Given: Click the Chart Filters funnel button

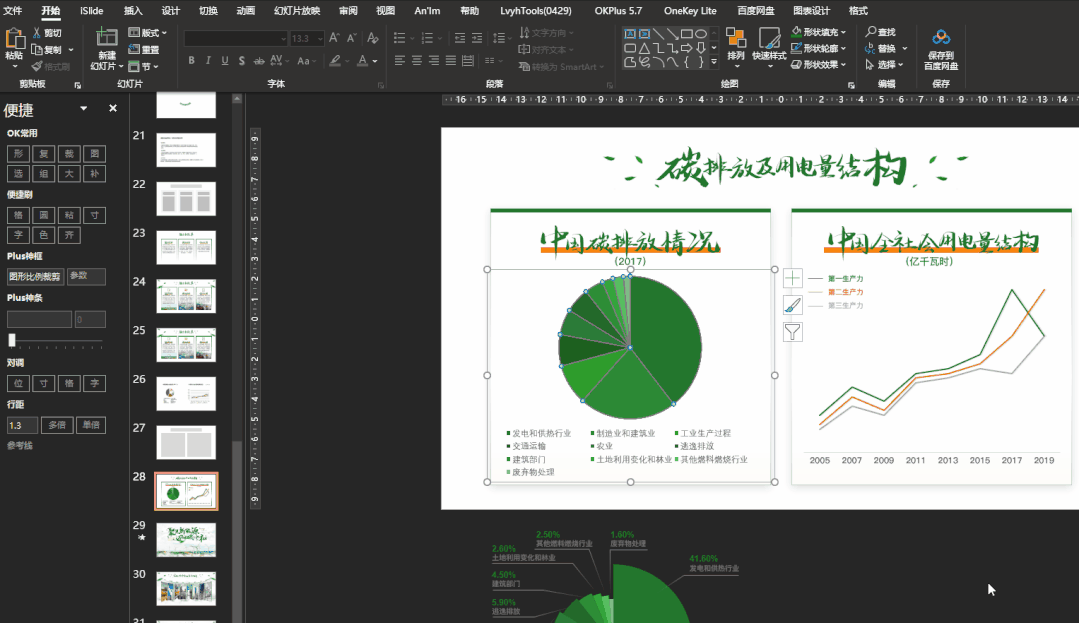Looking at the screenshot, I should click(792, 332).
